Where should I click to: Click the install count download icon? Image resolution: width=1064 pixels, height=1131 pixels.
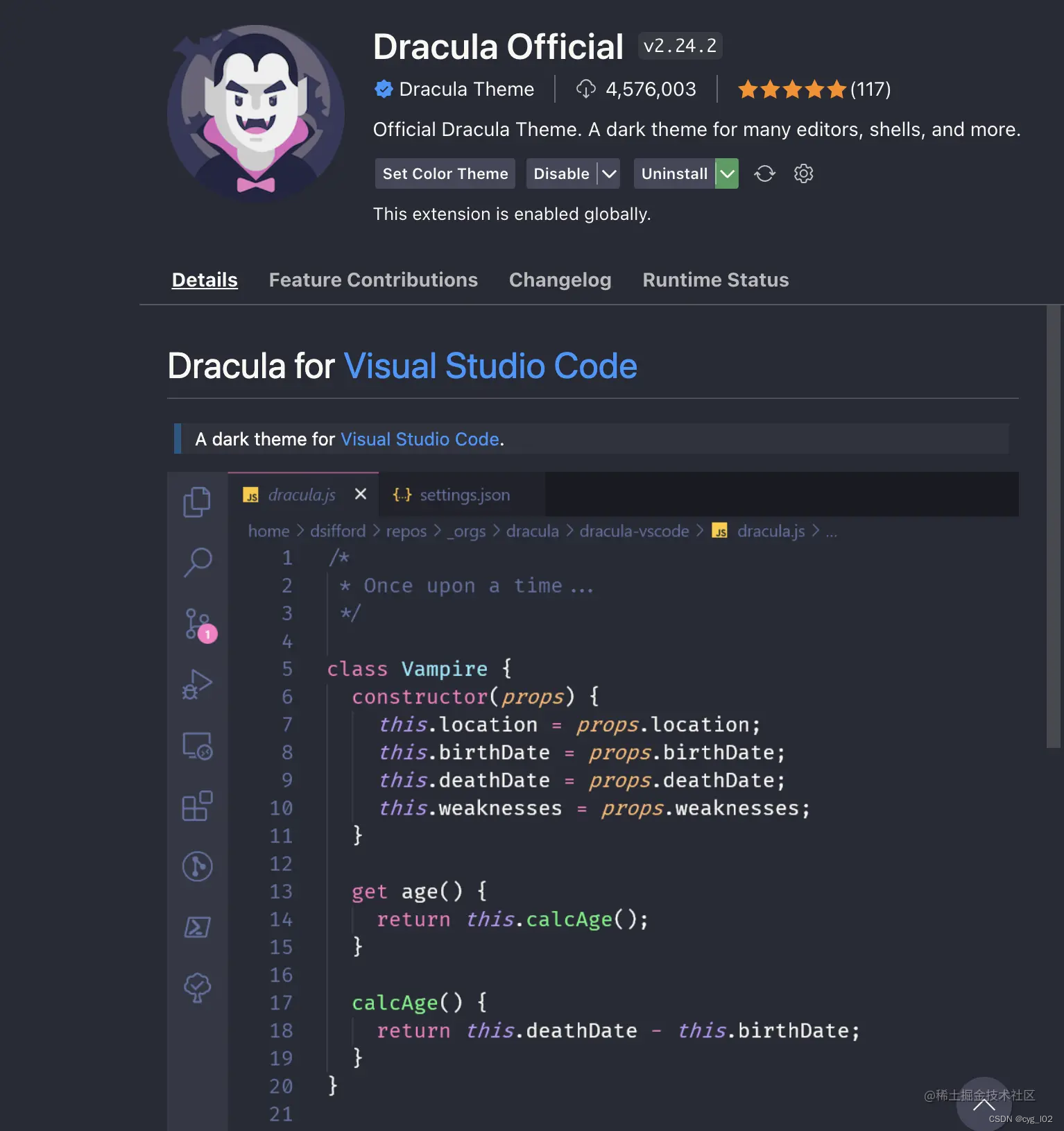click(586, 89)
